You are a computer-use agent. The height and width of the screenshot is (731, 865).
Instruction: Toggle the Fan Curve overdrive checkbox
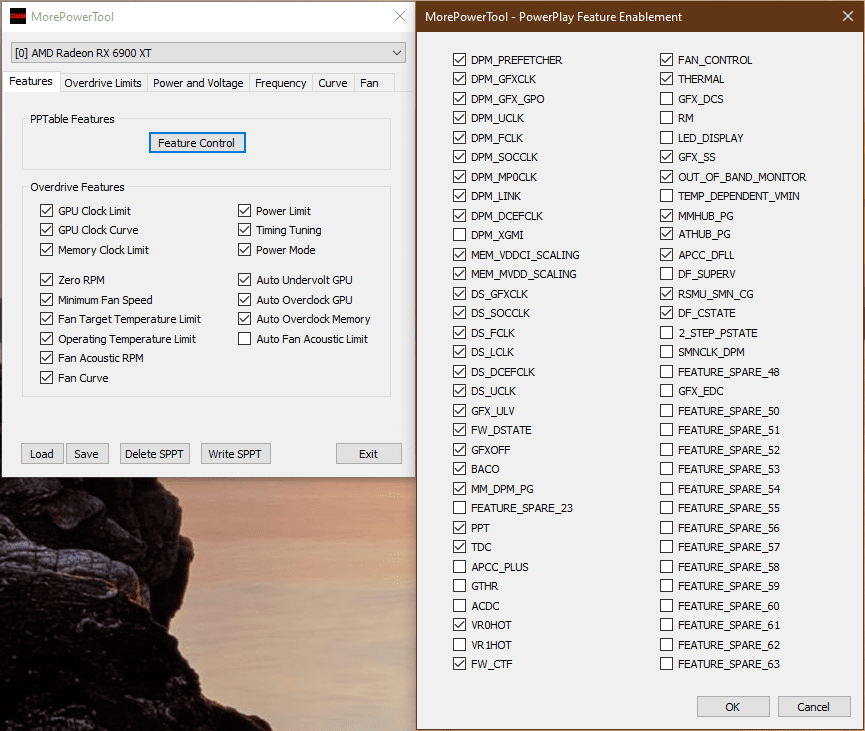click(46, 378)
